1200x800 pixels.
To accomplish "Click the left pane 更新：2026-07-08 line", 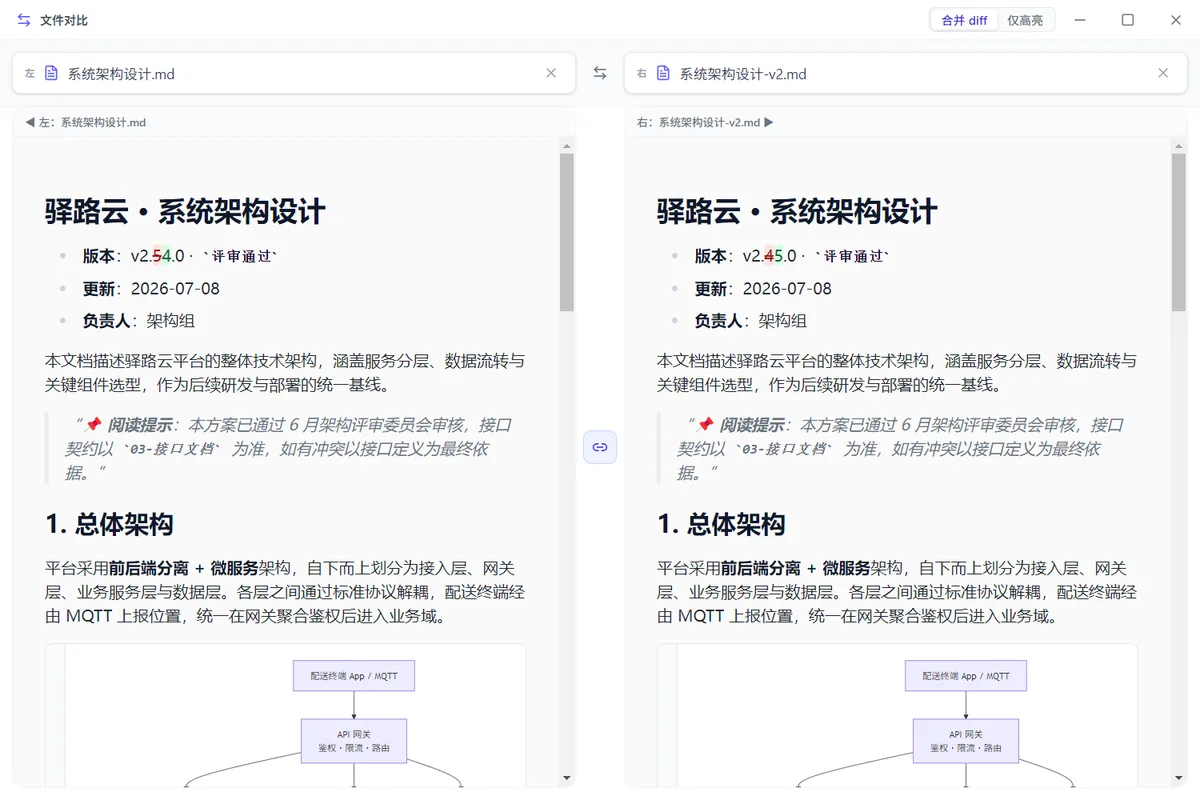I will coord(151,288).
